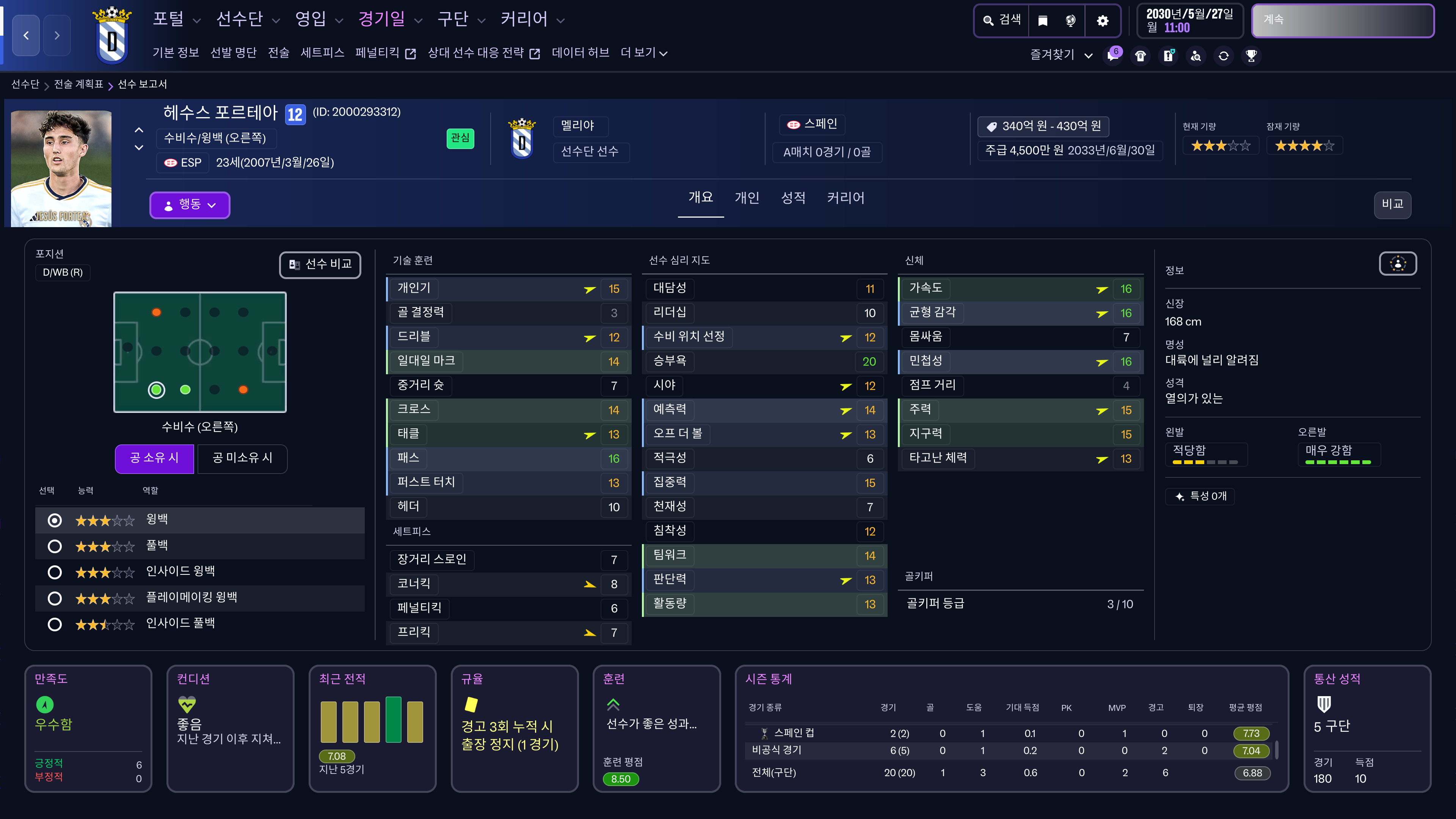Image resolution: width=1456 pixels, height=819 pixels.
Task: Open scouting person-search icon
Action: click(1196, 56)
